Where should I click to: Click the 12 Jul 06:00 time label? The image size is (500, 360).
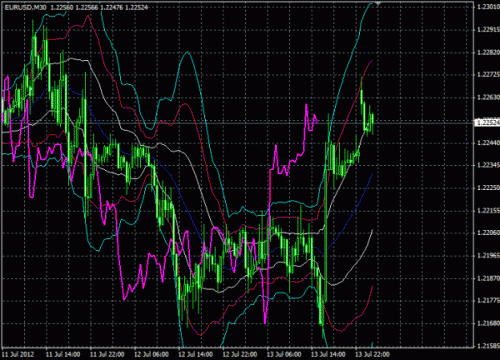click(151, 354)
